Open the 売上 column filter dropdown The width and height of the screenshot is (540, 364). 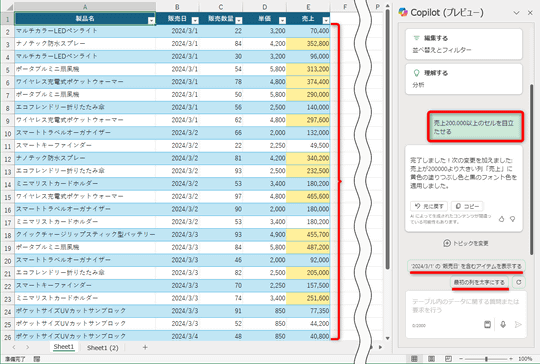[x=326, y=21]
